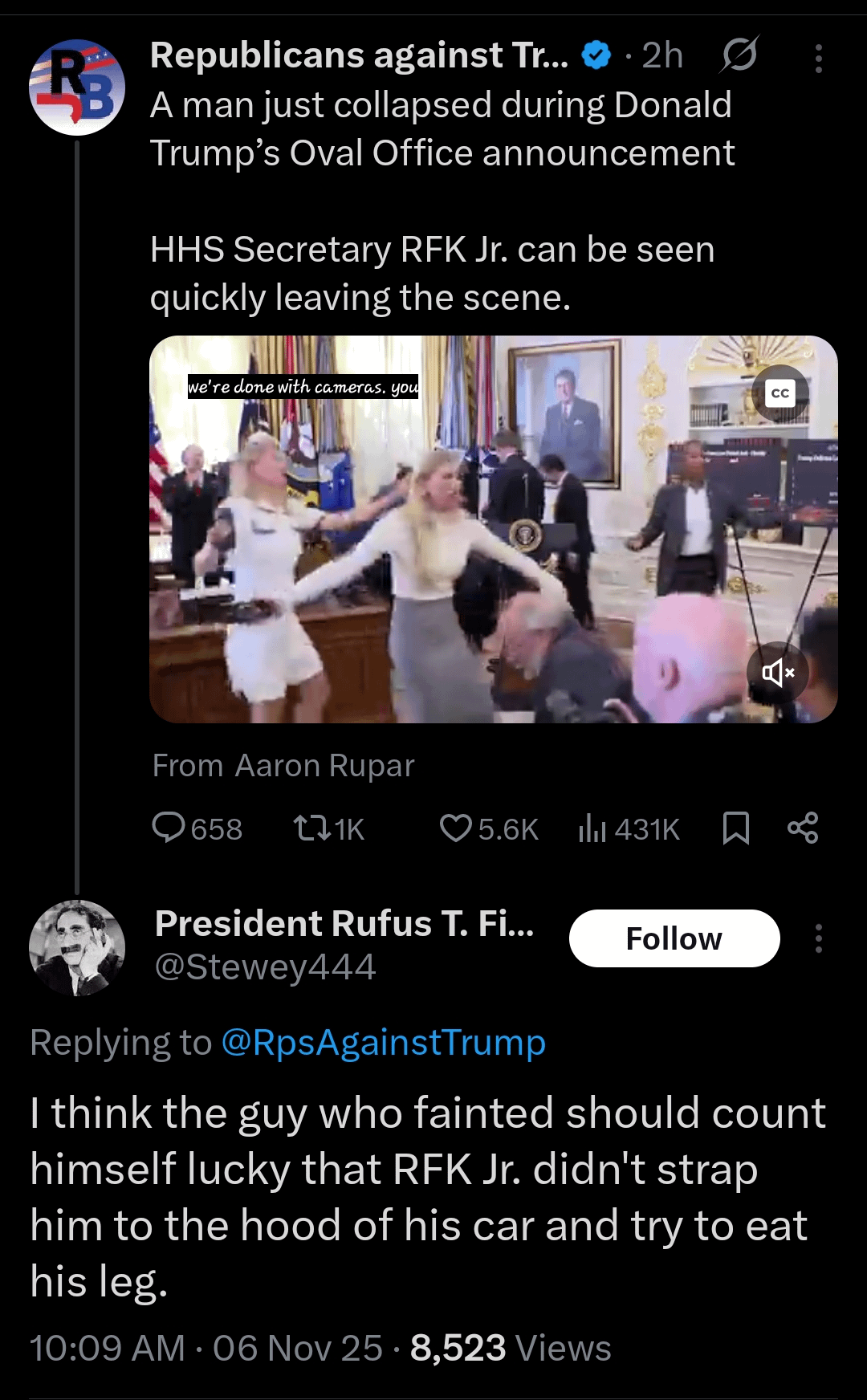Open more options for Rufus reply
The width and height of the screenshot is (867, 1400).
tap(818, 938)
